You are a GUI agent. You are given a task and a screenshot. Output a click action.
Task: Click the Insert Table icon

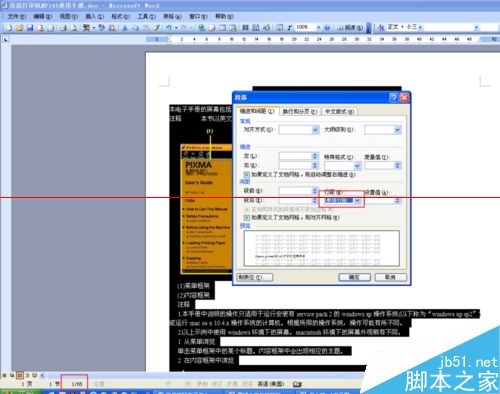[222, 28]
